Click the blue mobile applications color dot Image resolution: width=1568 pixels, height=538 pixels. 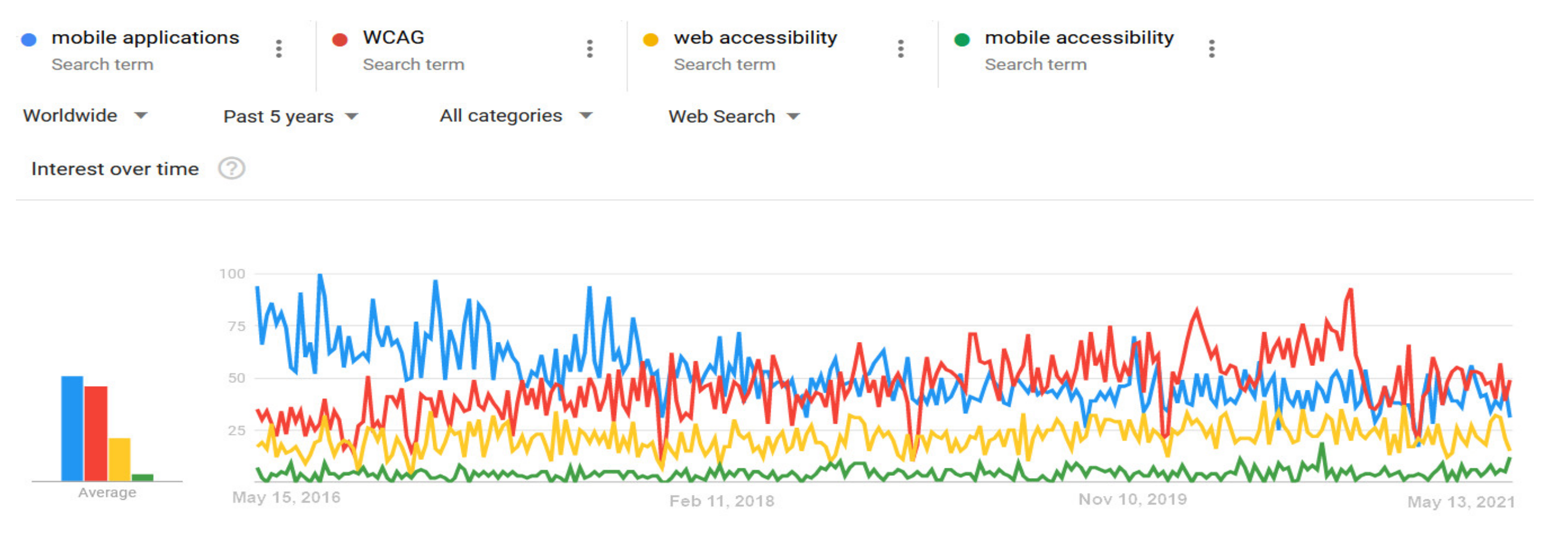tap(29, 40)
